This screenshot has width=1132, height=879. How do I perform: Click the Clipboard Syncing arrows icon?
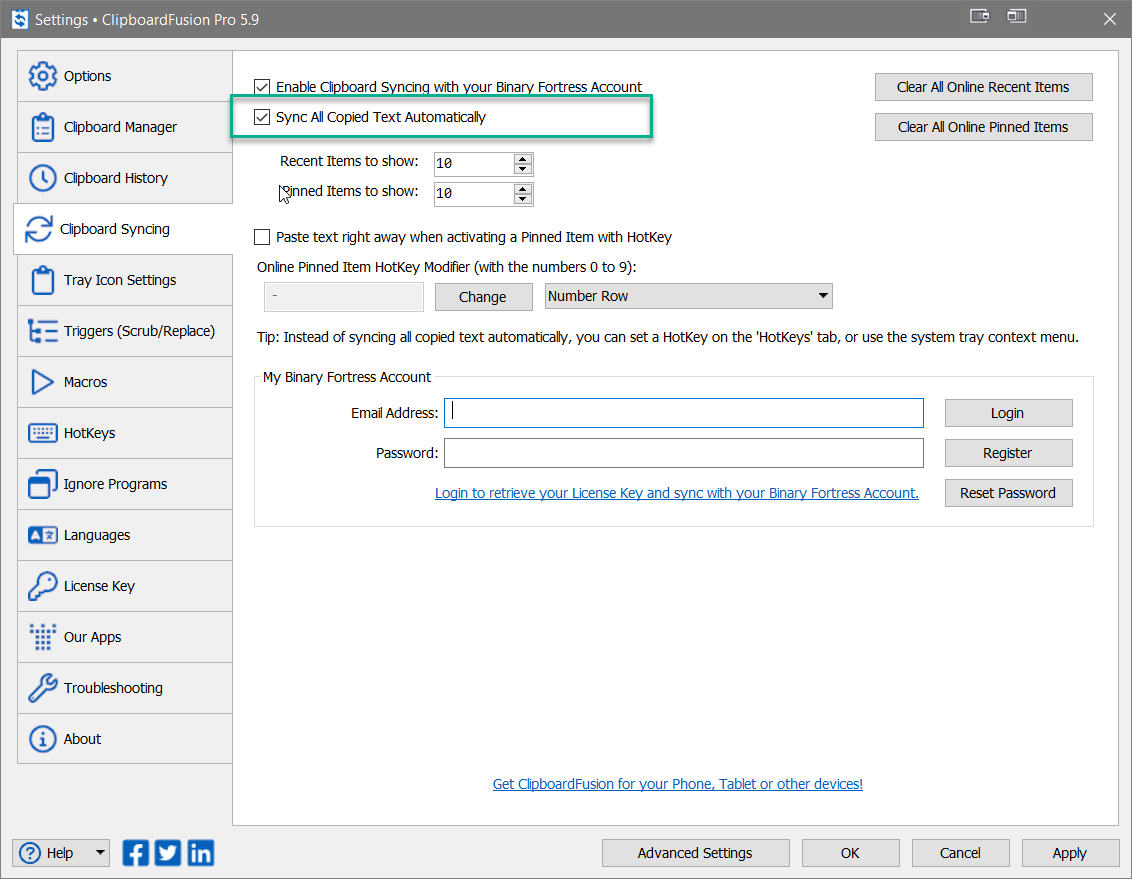tap(38, 229)
